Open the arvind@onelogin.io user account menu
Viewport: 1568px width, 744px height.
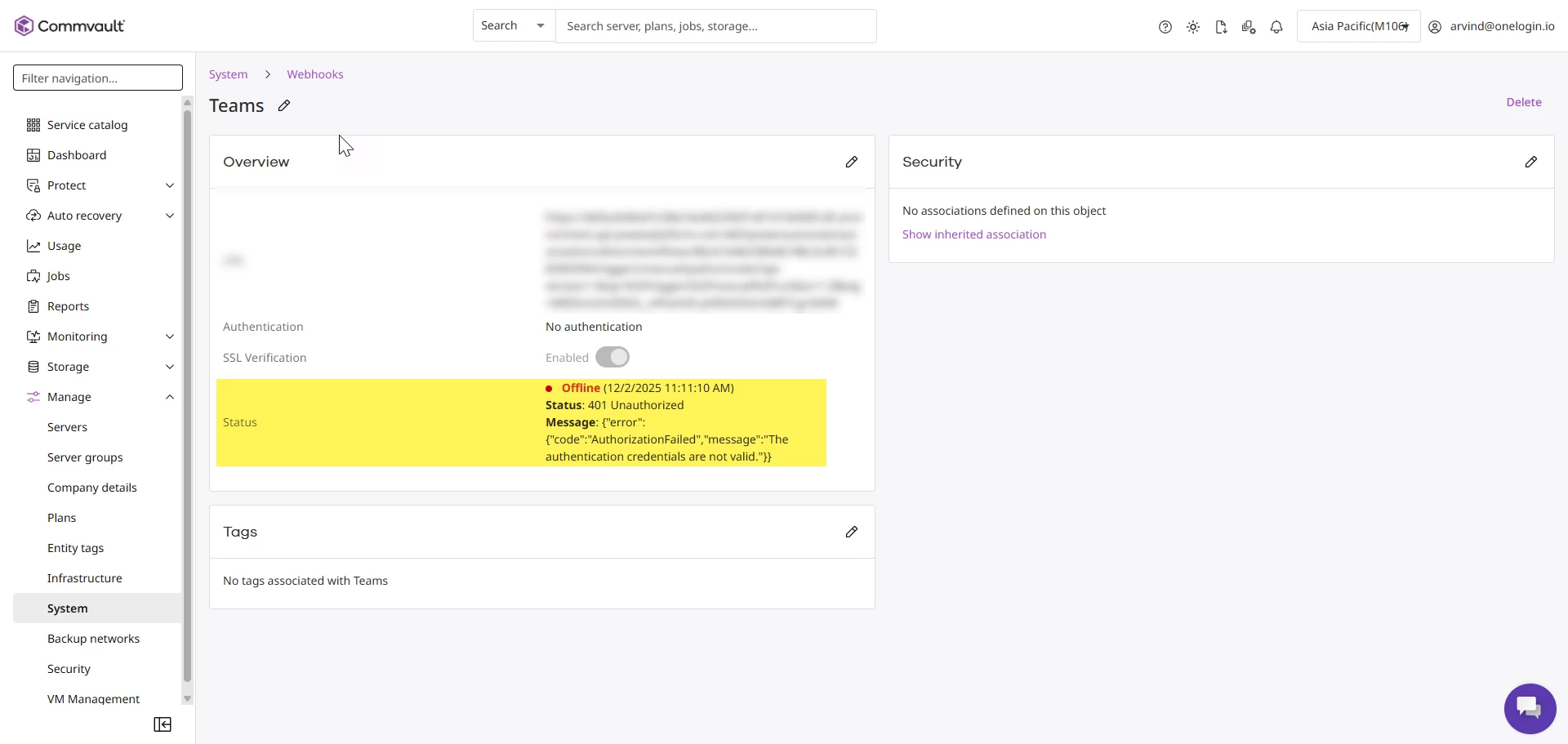click(1492, 26)
